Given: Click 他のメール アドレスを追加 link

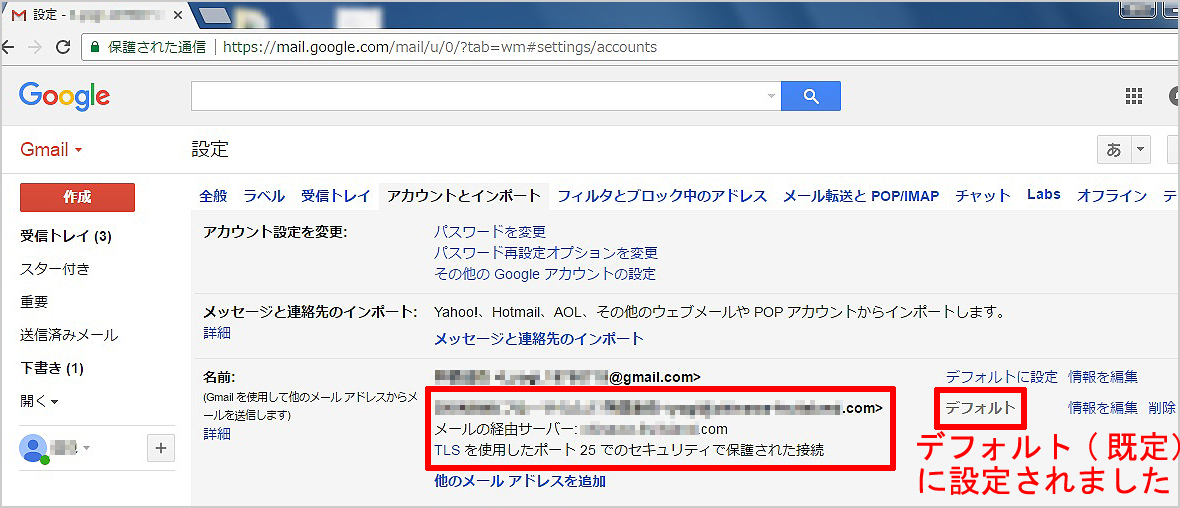Looking at the screenshot, I should click(519, 481).
